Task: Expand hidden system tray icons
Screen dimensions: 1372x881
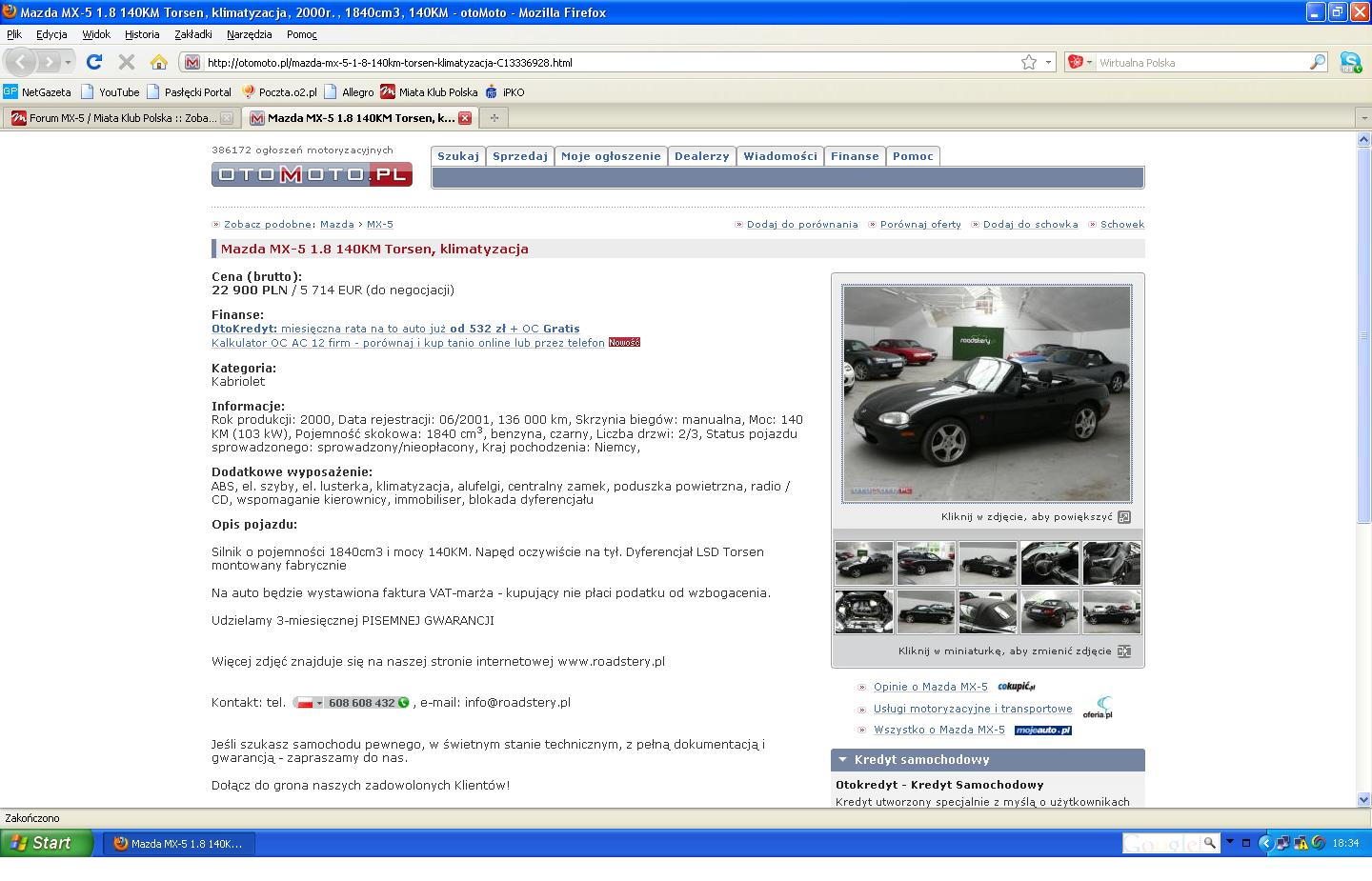Action: click(1265, 843)
